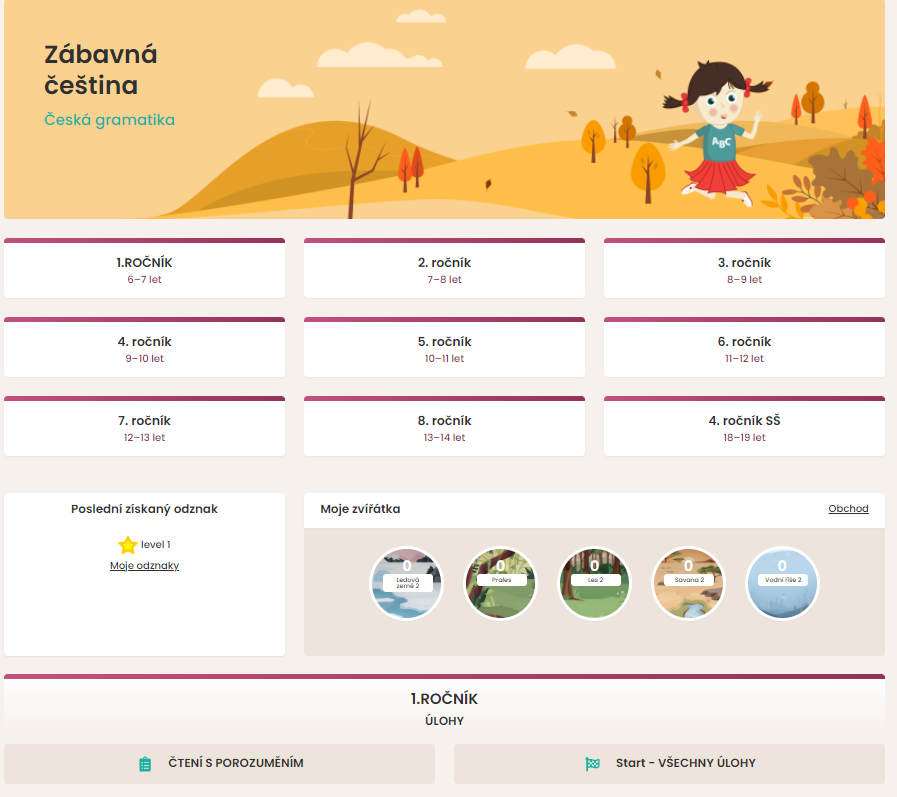
Task: Select the 4. ročník 9–10 let card
Action: click(144, 349)
